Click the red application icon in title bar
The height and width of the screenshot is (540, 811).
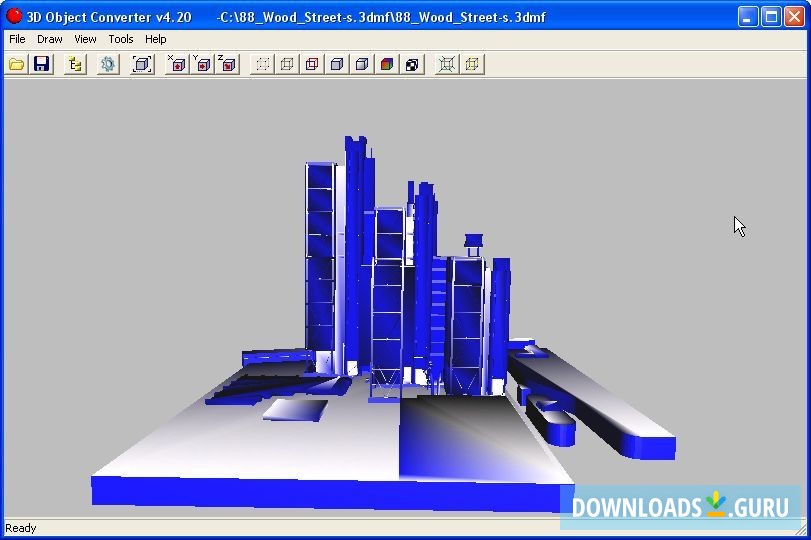pyautogui.click(x=14, y=16)
